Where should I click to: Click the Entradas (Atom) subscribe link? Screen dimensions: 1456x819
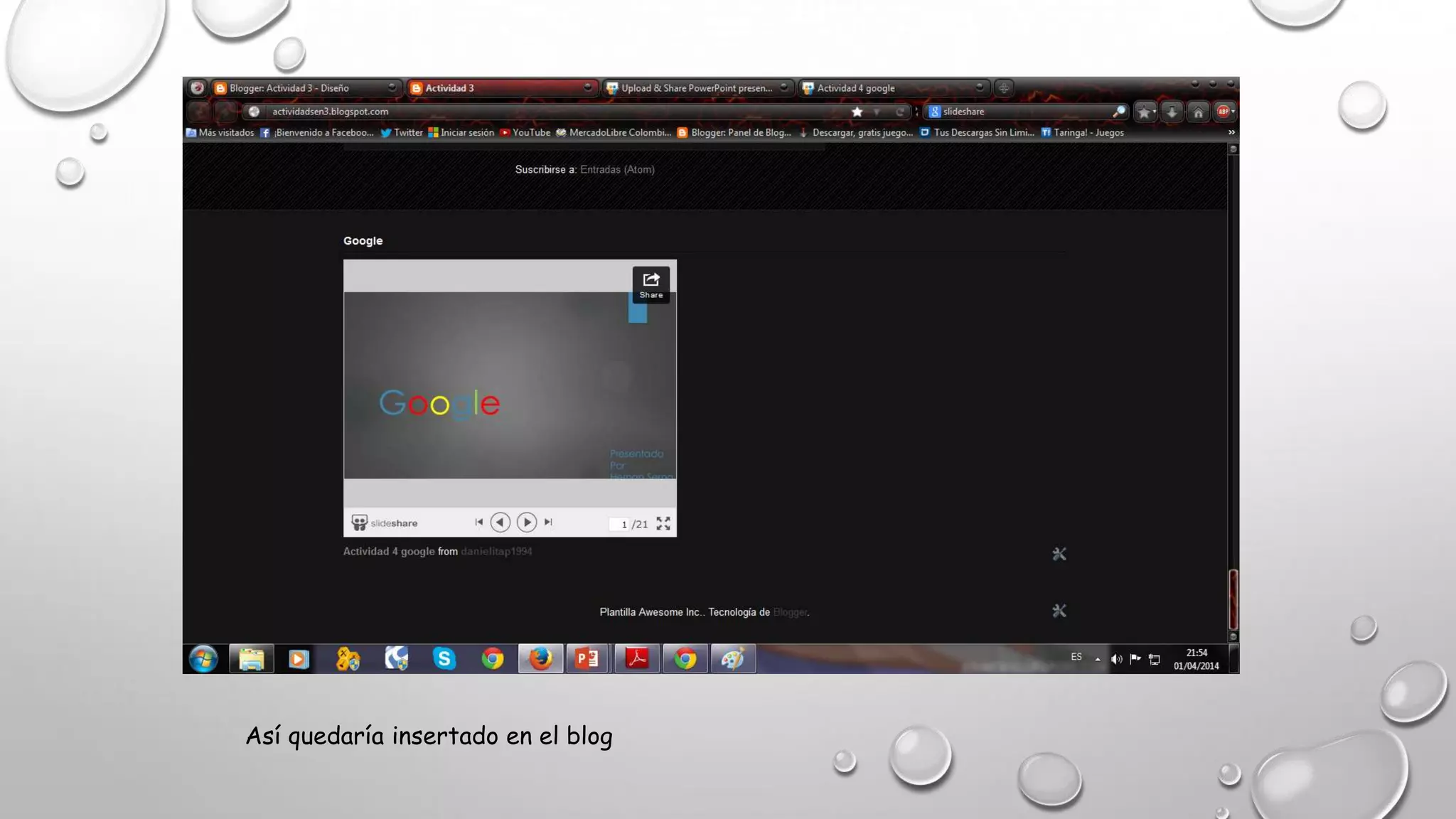click(617, 170)
